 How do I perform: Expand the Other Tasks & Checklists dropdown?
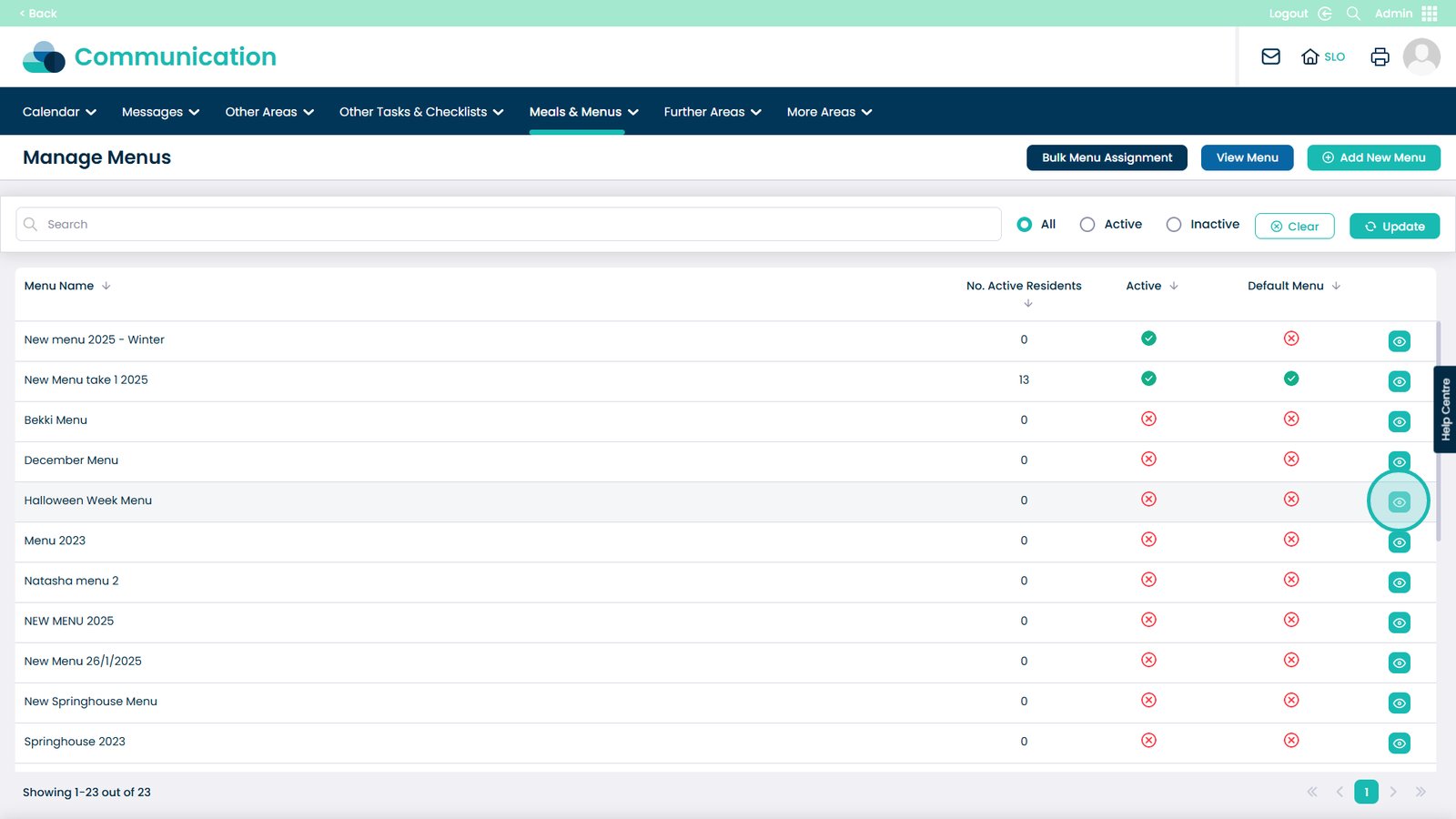click(x=420, y=112)
